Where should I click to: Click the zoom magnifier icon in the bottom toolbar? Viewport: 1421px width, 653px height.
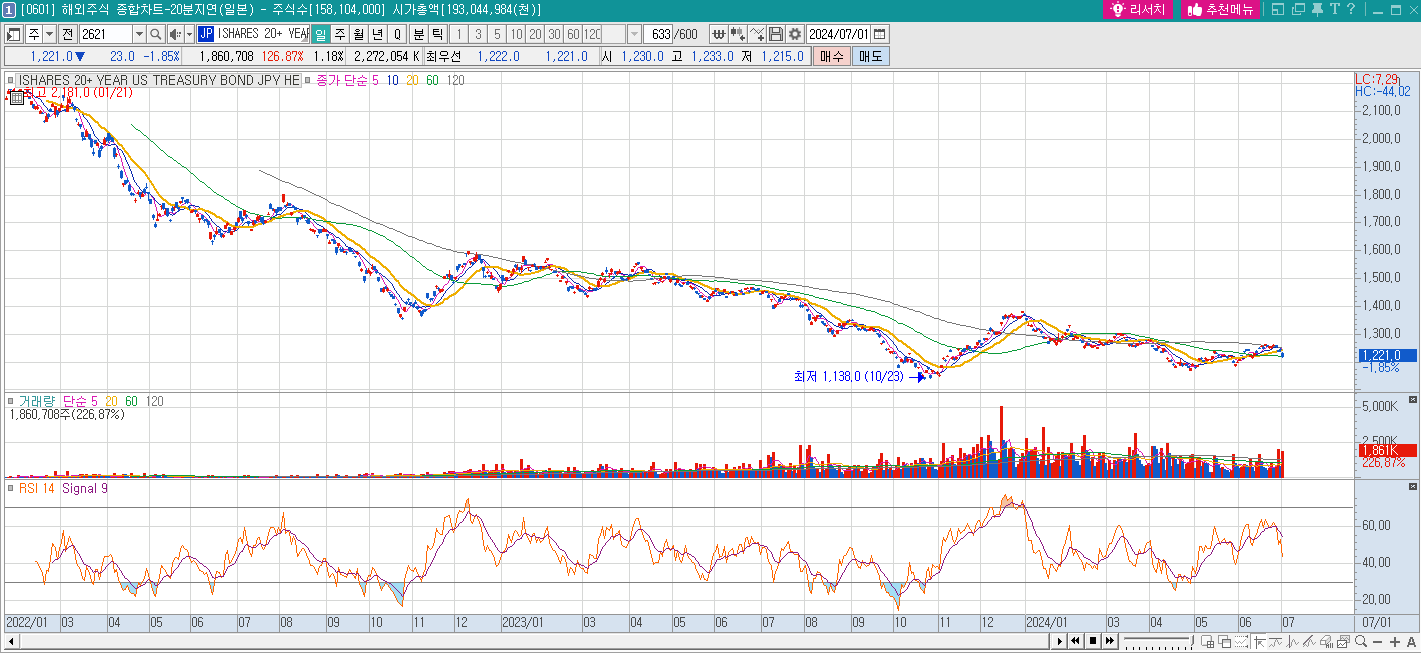pyautogui.click(x=1361, y=642)
